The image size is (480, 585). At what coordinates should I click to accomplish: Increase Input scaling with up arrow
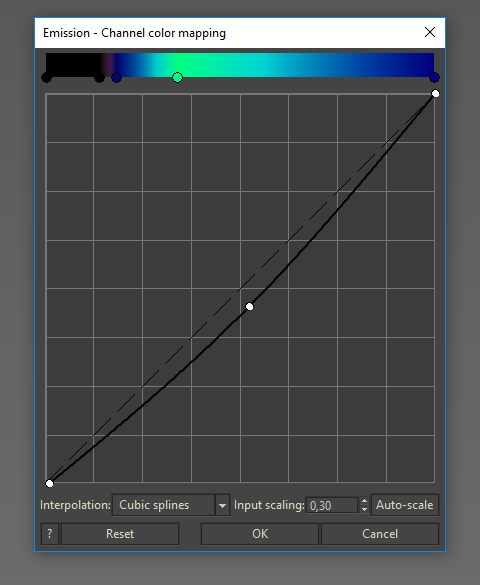tap(364, 501)
